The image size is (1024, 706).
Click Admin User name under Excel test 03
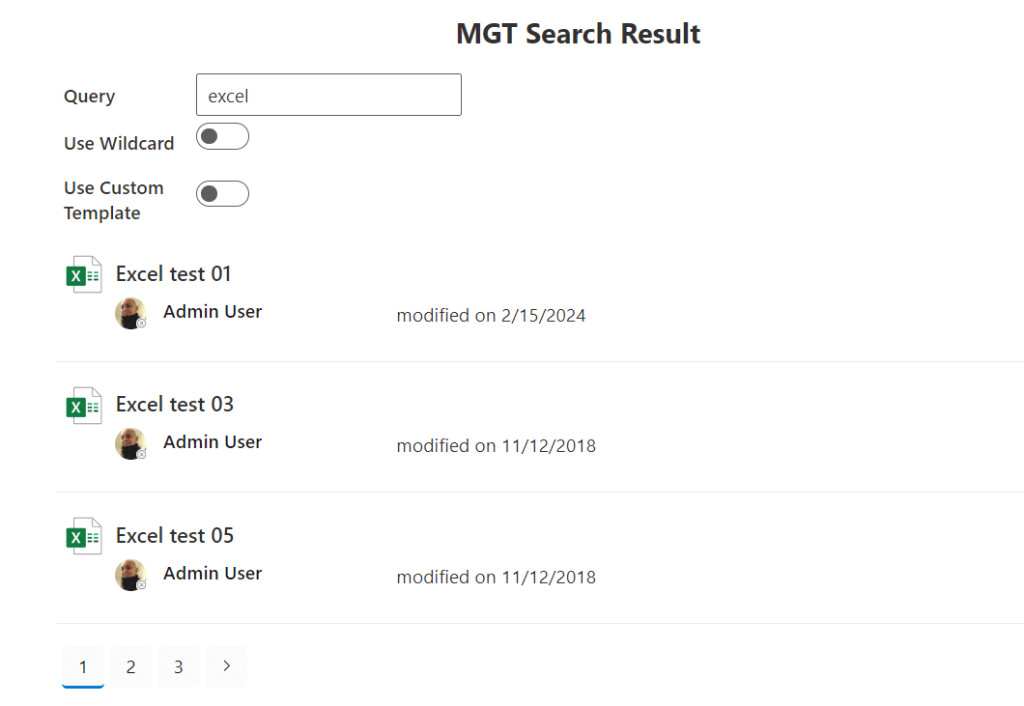(x=213, y=442)
